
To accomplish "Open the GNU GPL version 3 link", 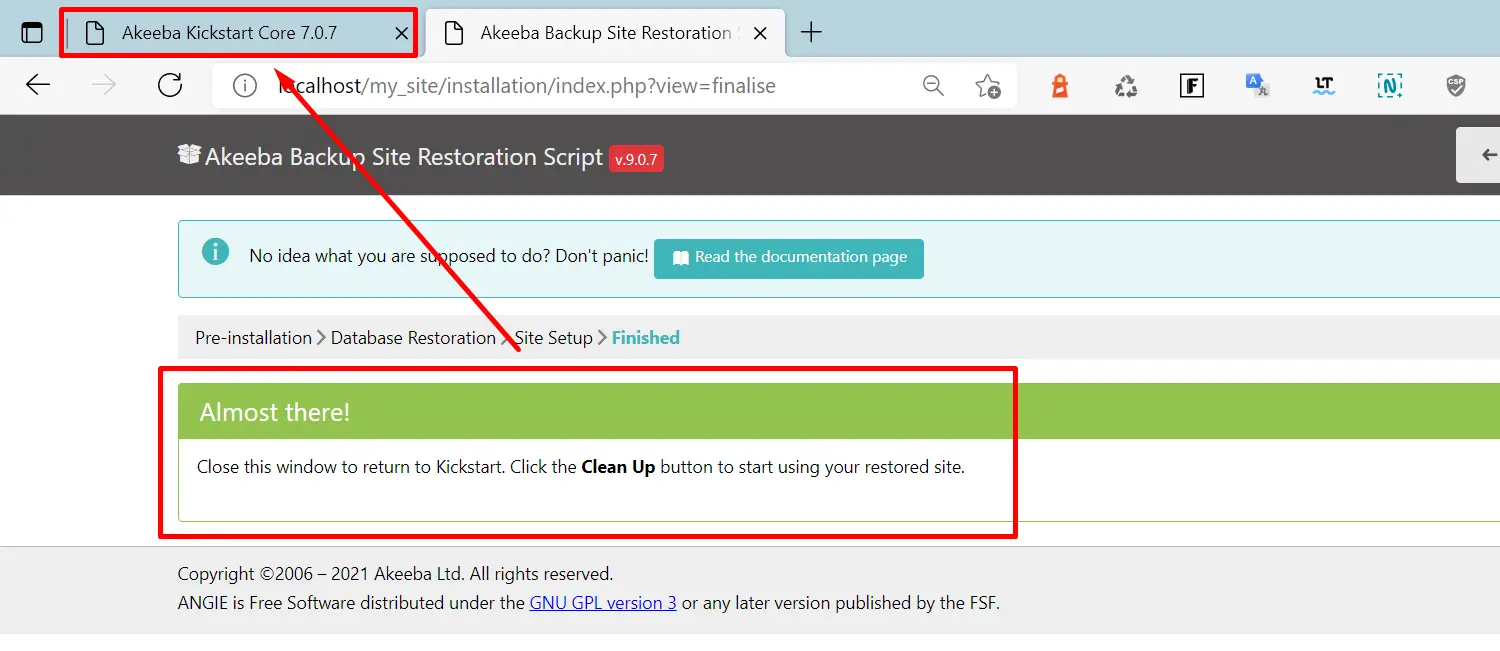I will tap(603, 603).
